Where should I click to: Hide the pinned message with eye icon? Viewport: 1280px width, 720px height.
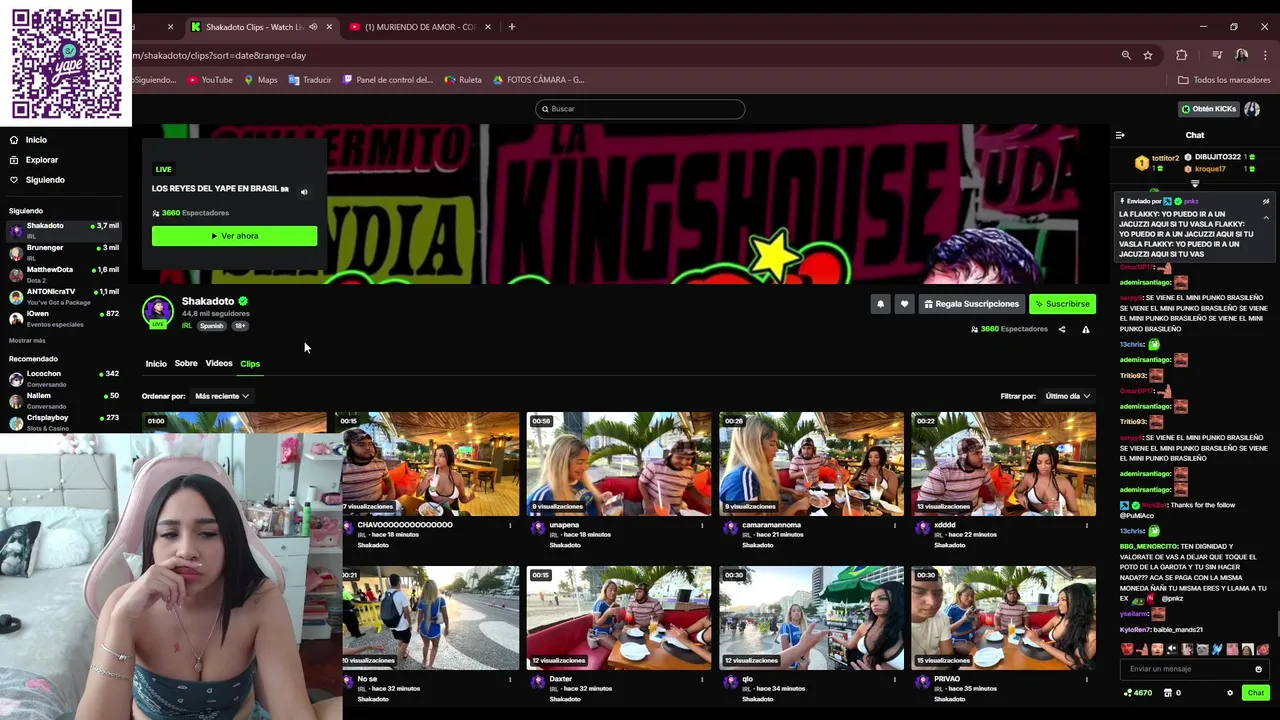click(x=1266, y=201)
